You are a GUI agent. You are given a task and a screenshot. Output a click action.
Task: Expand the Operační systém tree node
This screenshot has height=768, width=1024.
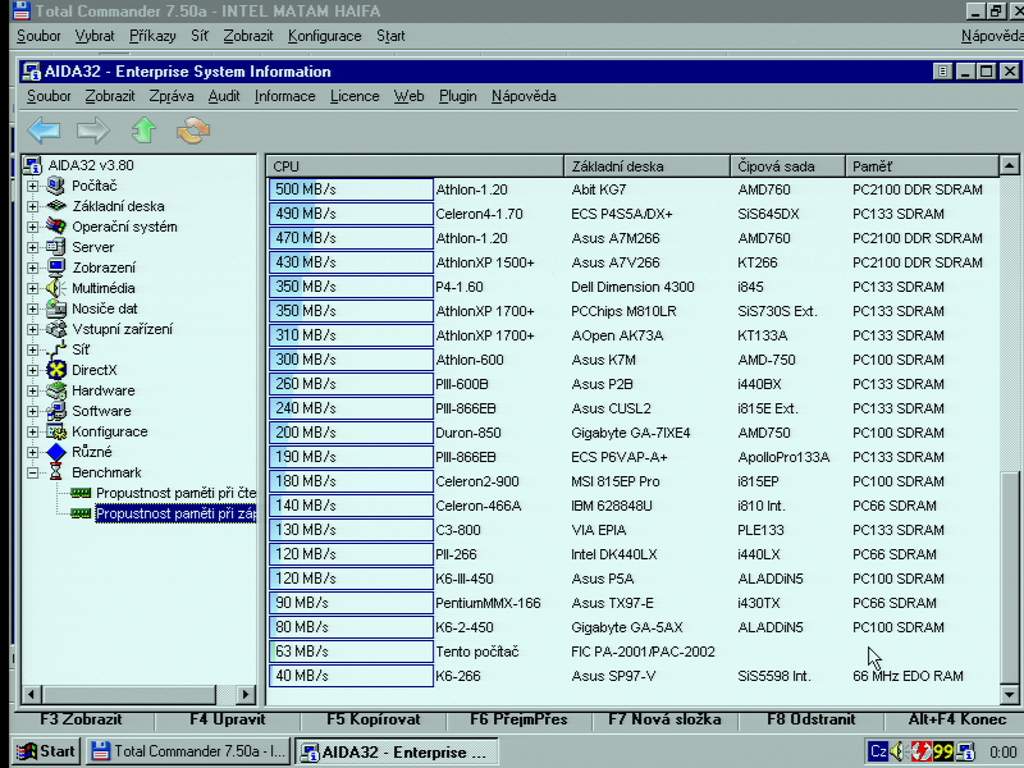(32, 227)
